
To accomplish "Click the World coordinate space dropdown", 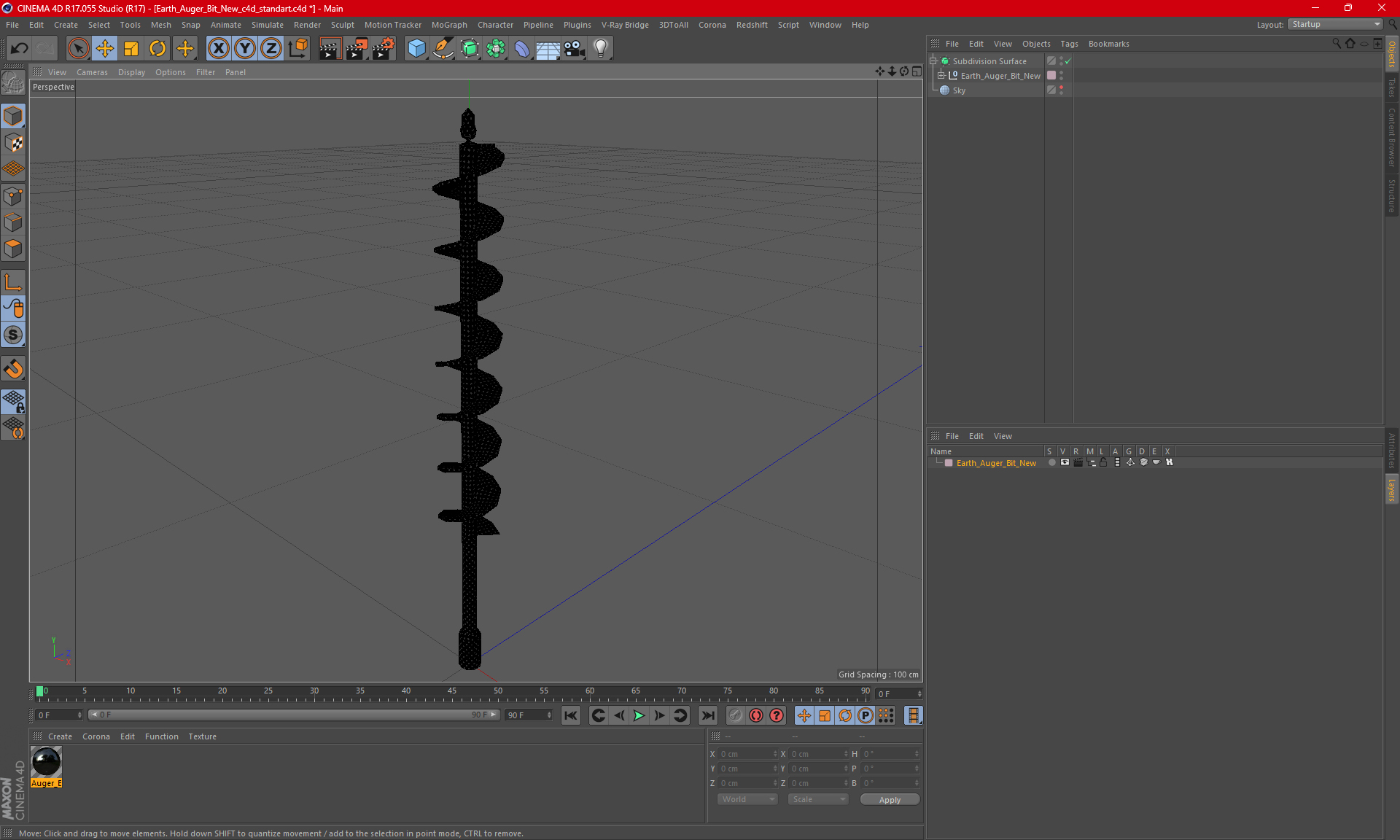I will click(745, 799).
